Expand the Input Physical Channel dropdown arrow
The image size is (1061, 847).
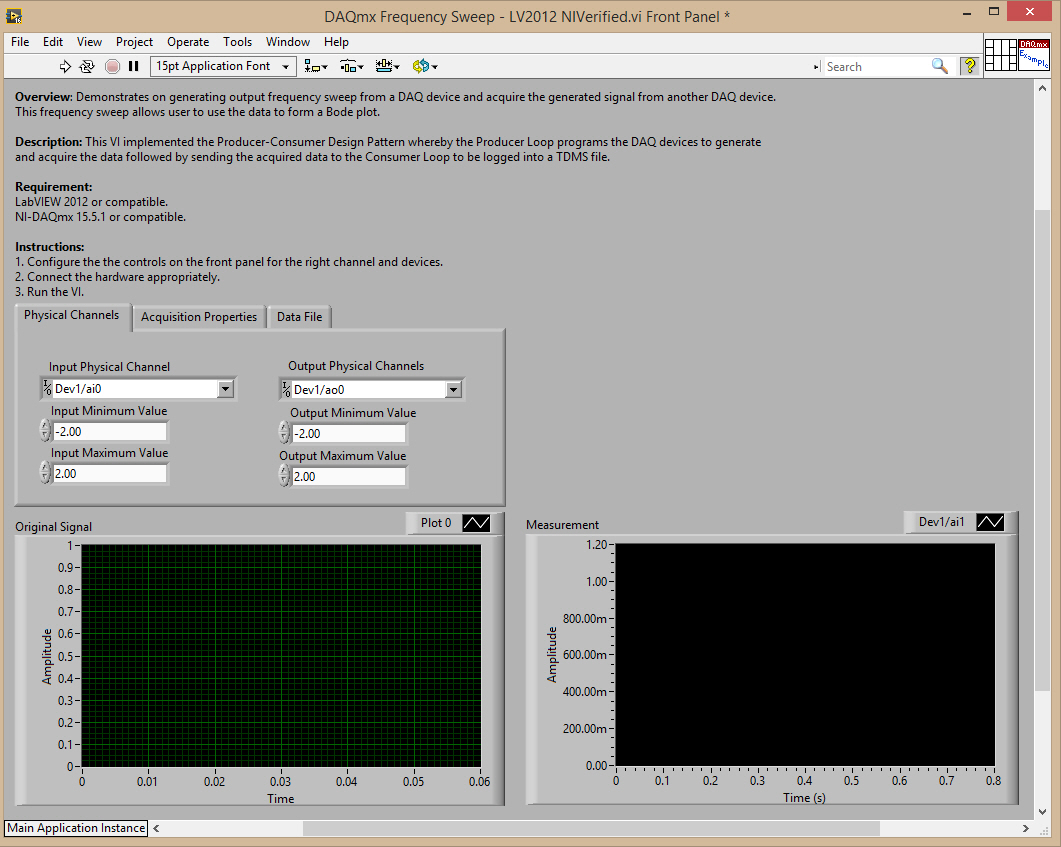[225, 388]
